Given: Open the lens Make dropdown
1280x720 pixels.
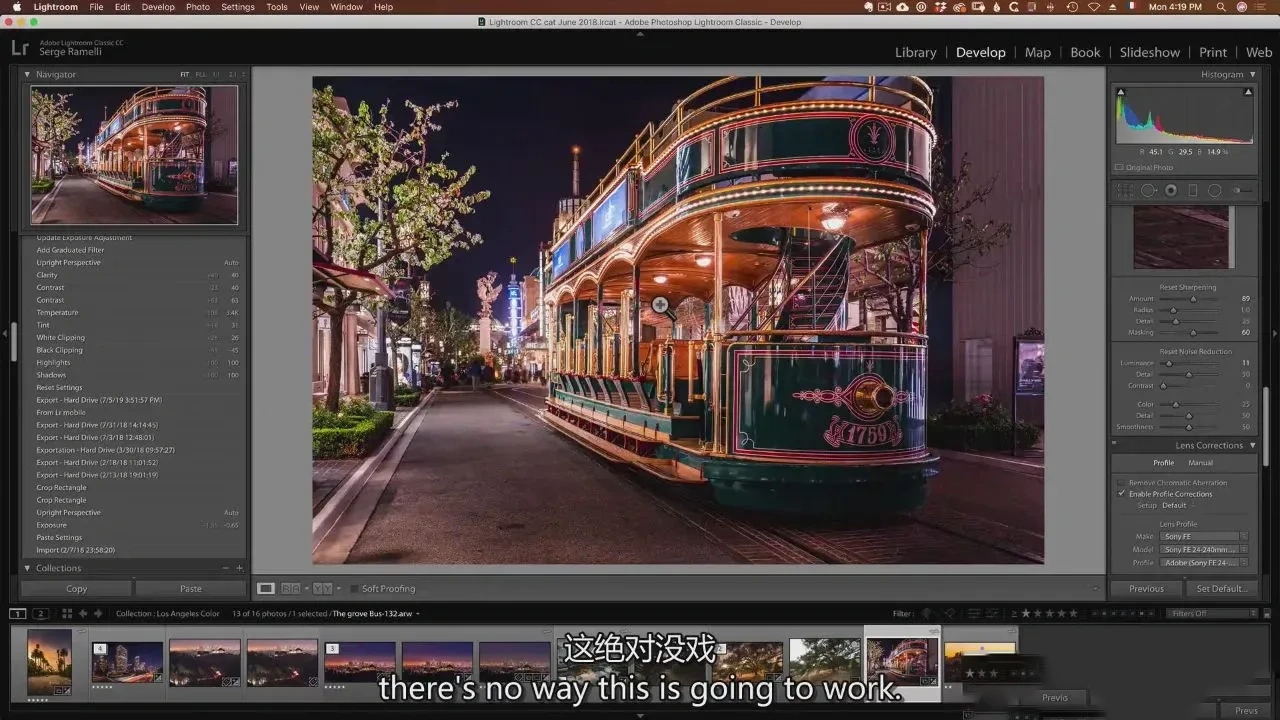Looking at the screenshot, I should 1204,537.
